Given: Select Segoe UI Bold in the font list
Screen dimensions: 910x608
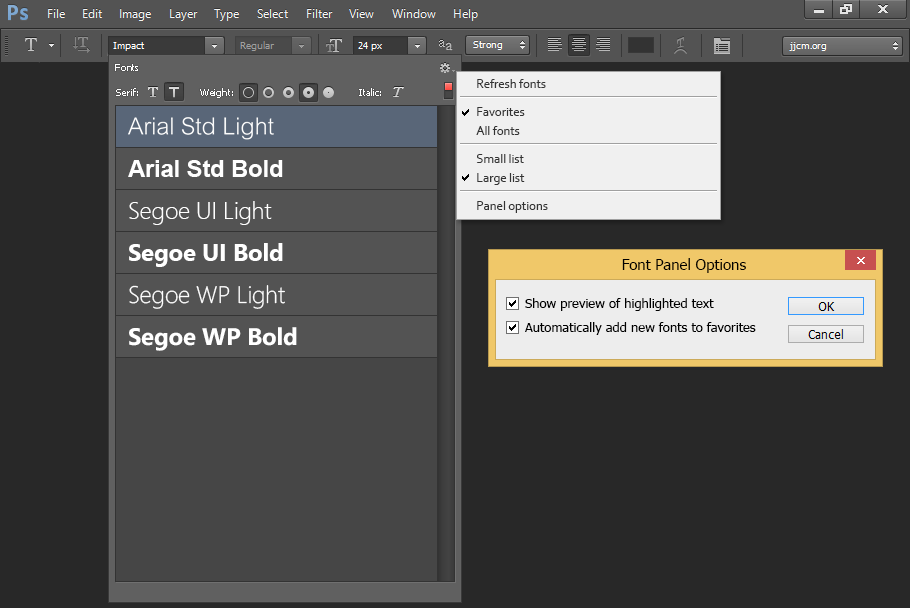Looking at the screenshot, I should 276,253.
